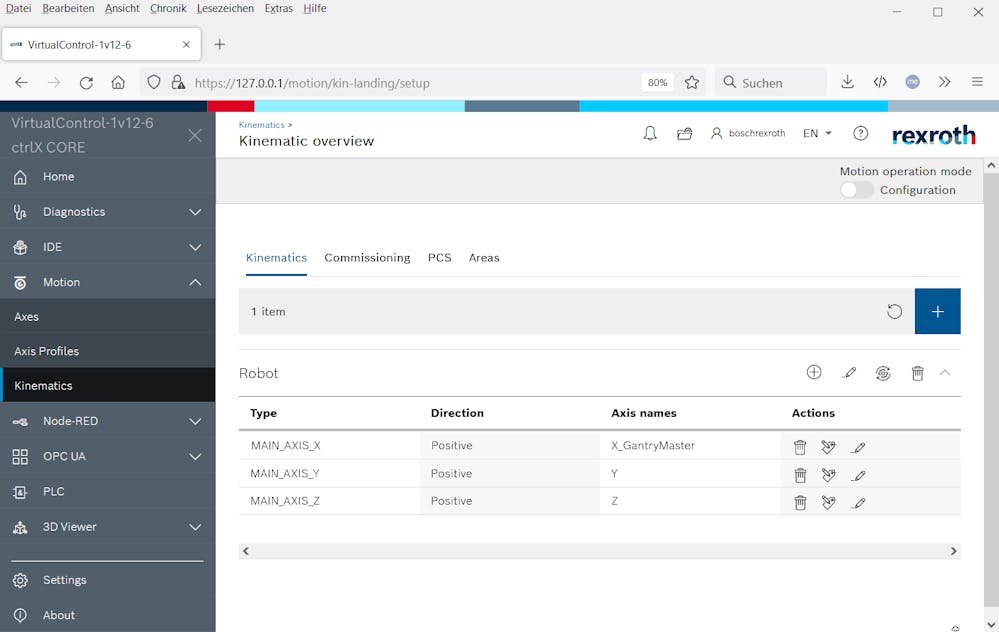Screen dimensions: 999x632
Task: Click the browser URL address field
Action: pyautogui.click(x=410, y=83)
